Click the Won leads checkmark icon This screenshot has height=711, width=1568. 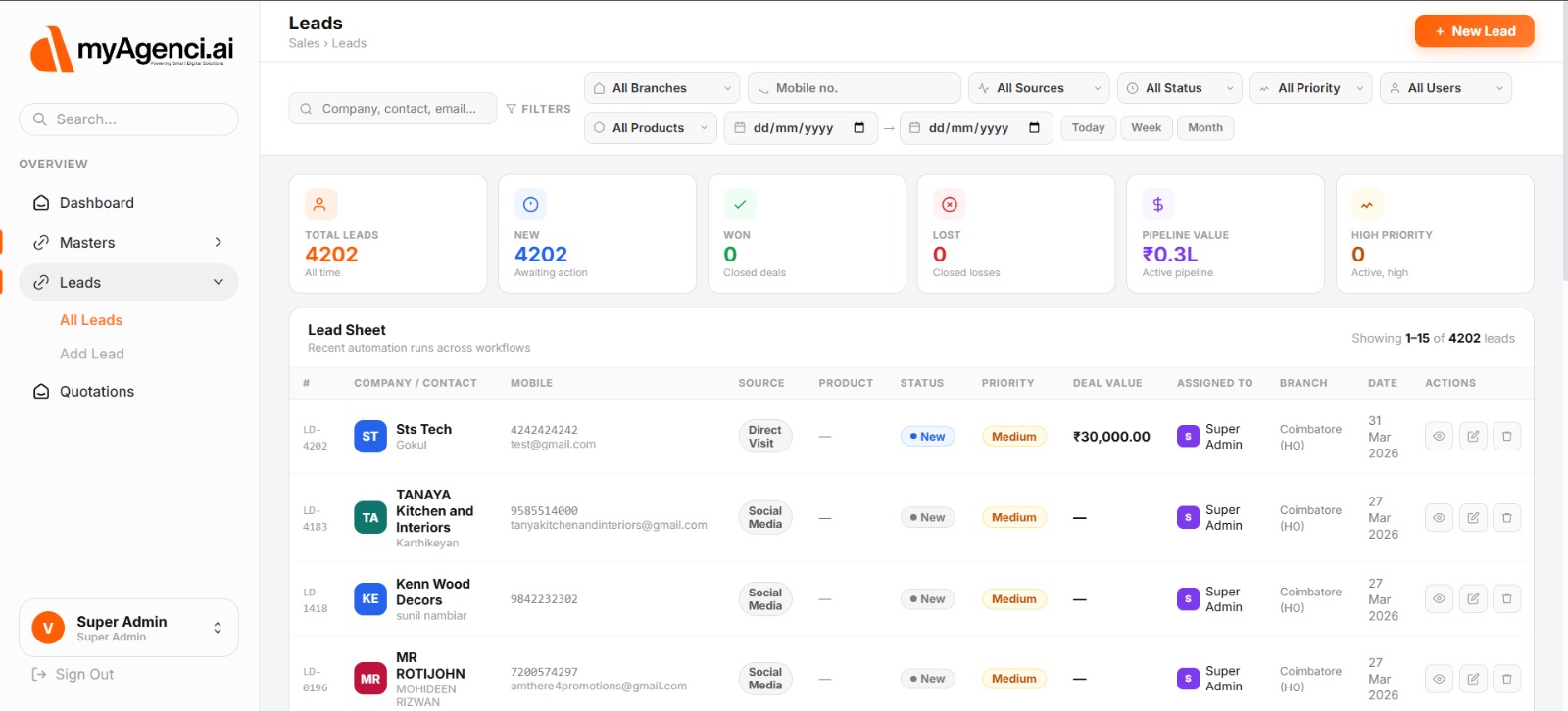point(740,204)
